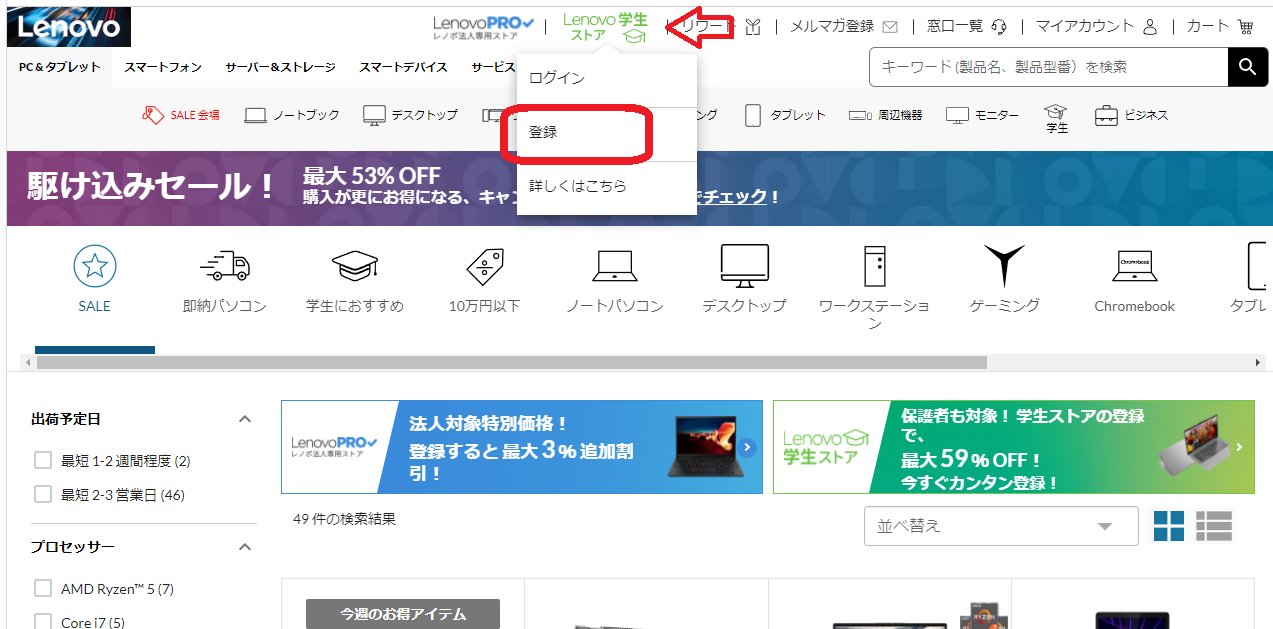
Task: Click the Lenovo logo
Action: pos(69,27)
